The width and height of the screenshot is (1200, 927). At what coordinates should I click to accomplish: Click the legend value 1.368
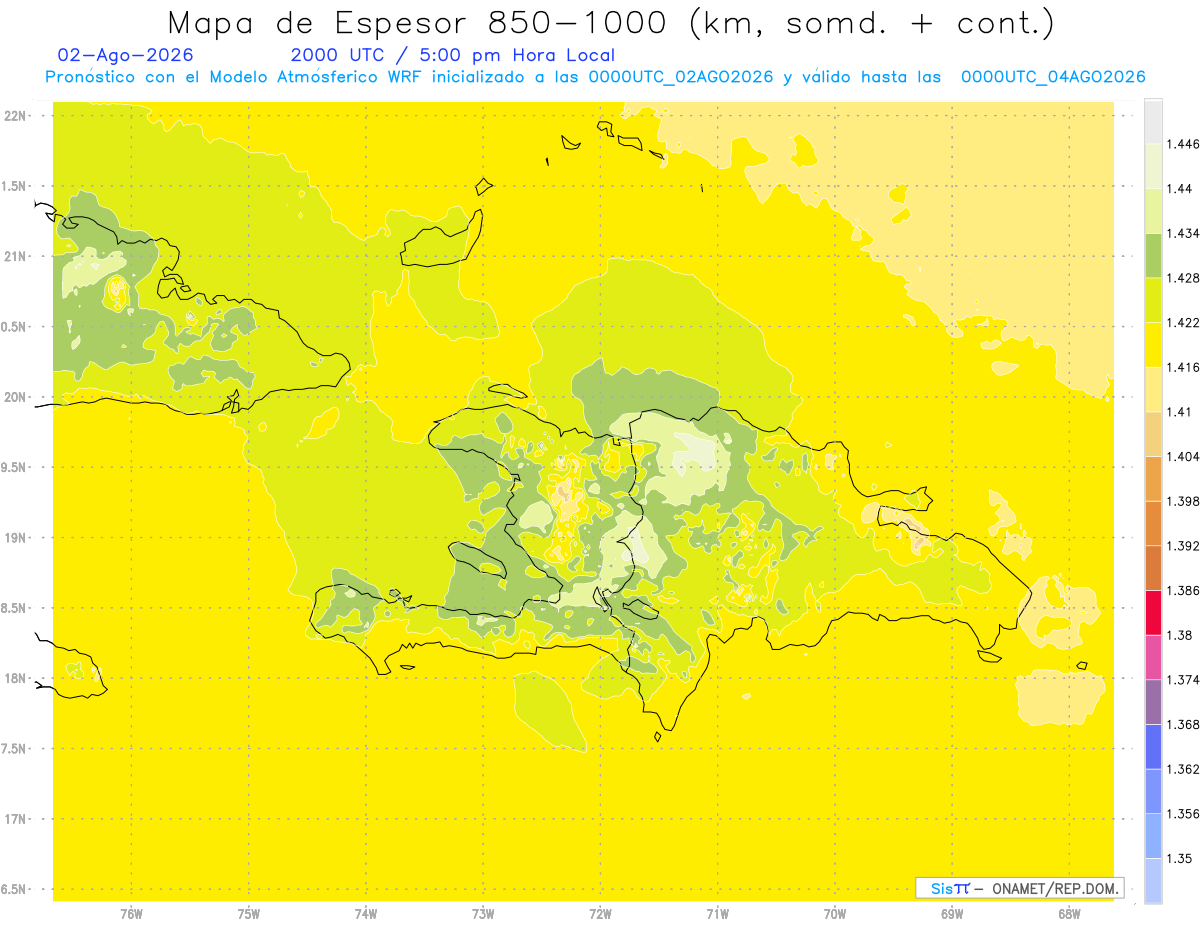1185,724
